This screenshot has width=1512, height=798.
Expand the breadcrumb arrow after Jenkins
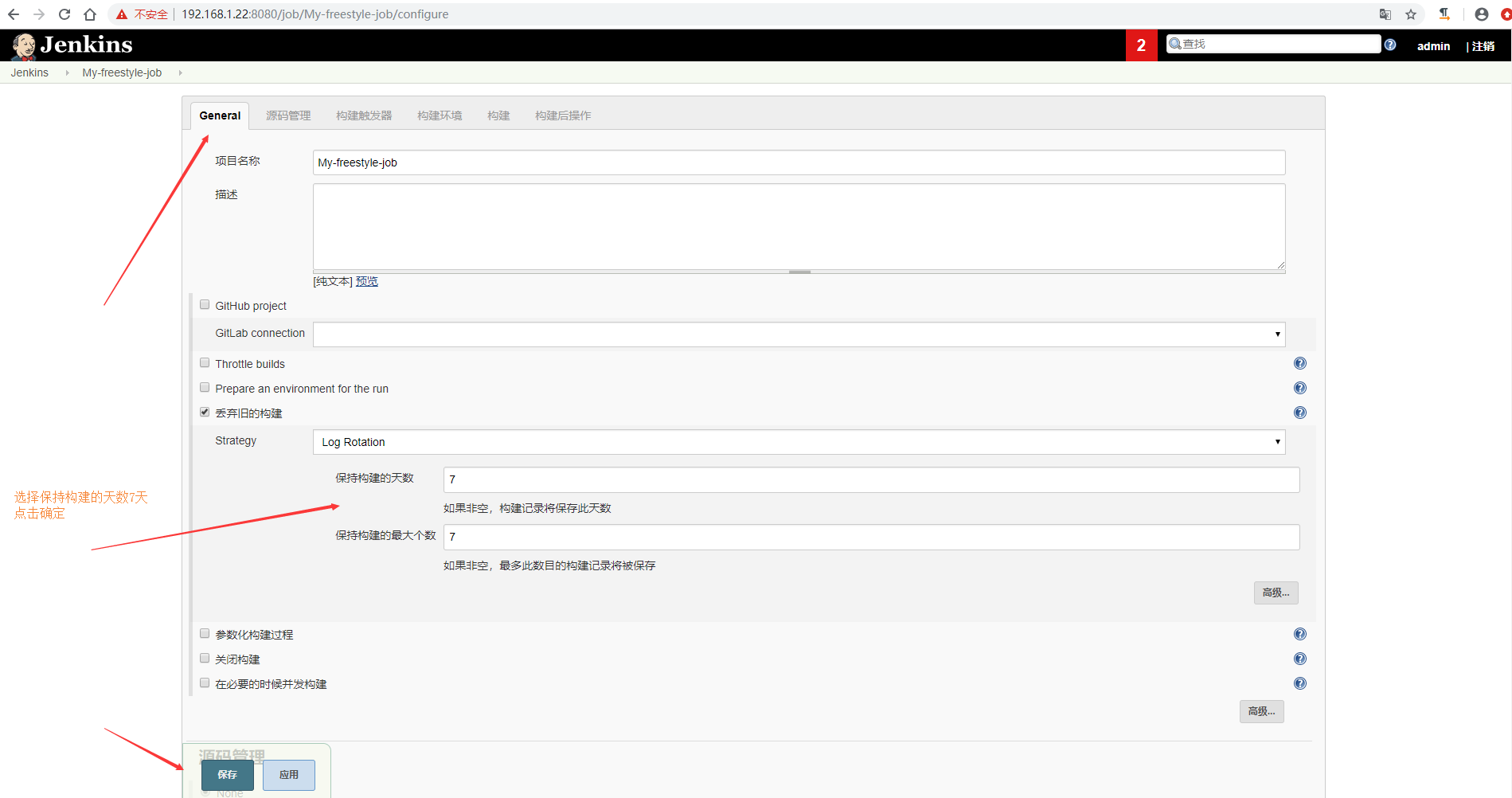[67, 72]
